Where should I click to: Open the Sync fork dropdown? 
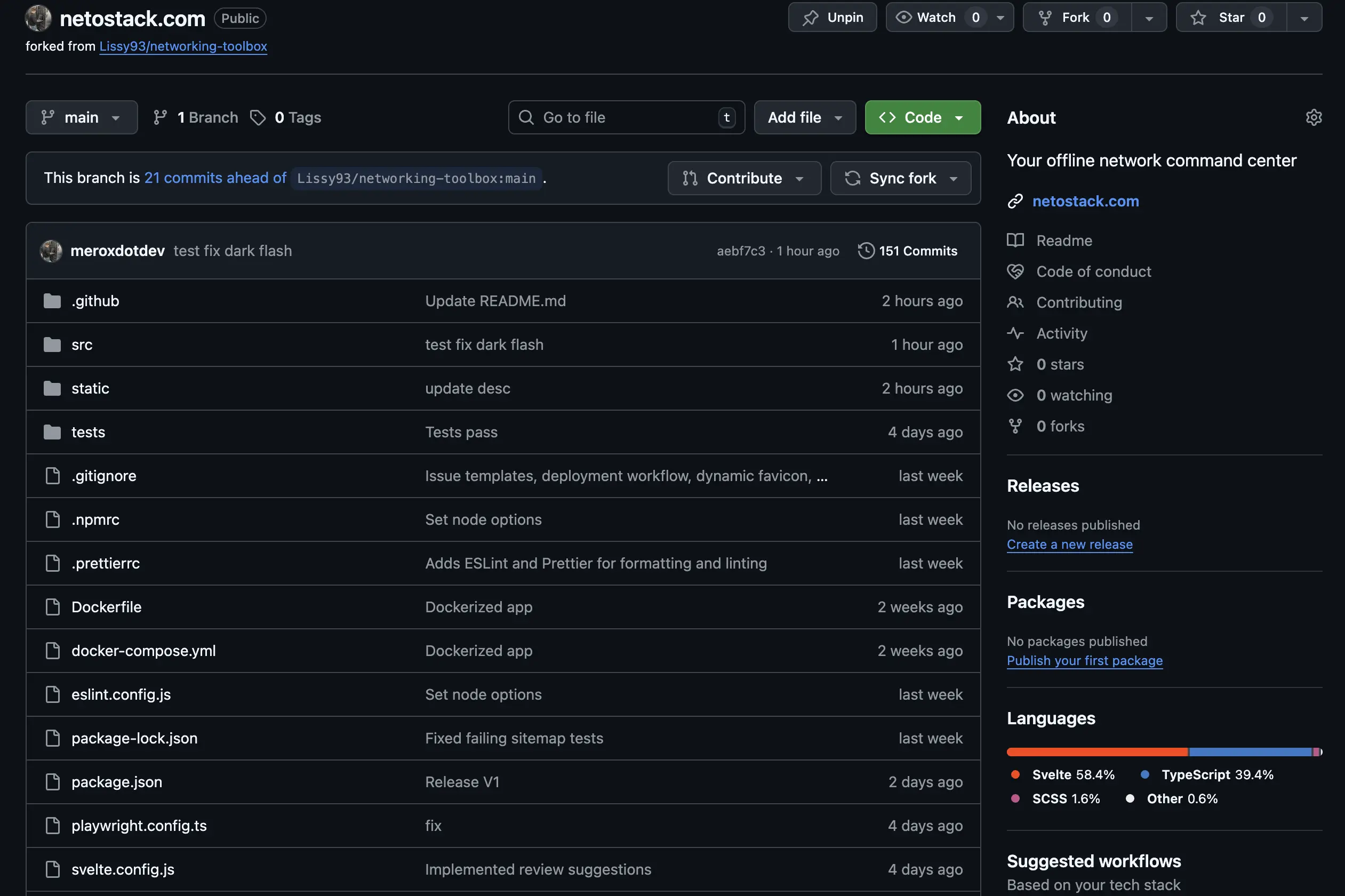(x=900, y=178)
